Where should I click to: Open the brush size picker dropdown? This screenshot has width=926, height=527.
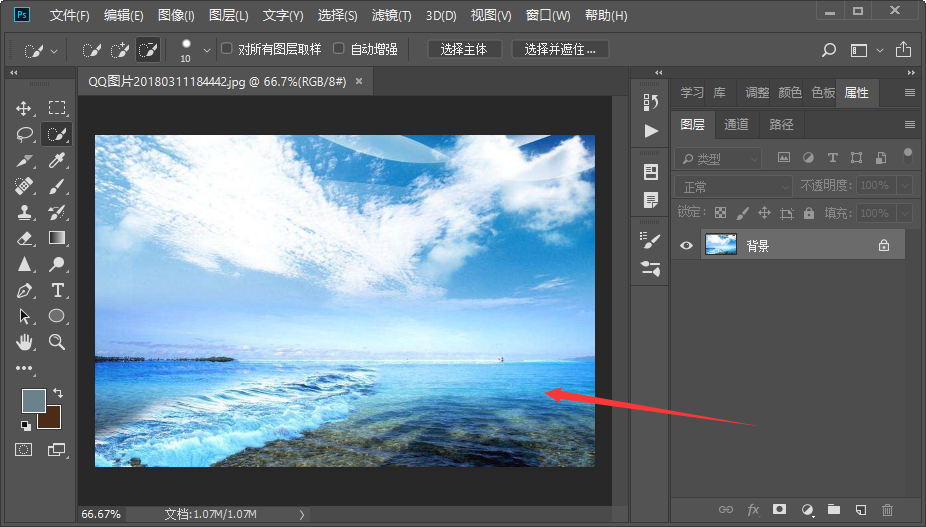click(x=206, y=50)
